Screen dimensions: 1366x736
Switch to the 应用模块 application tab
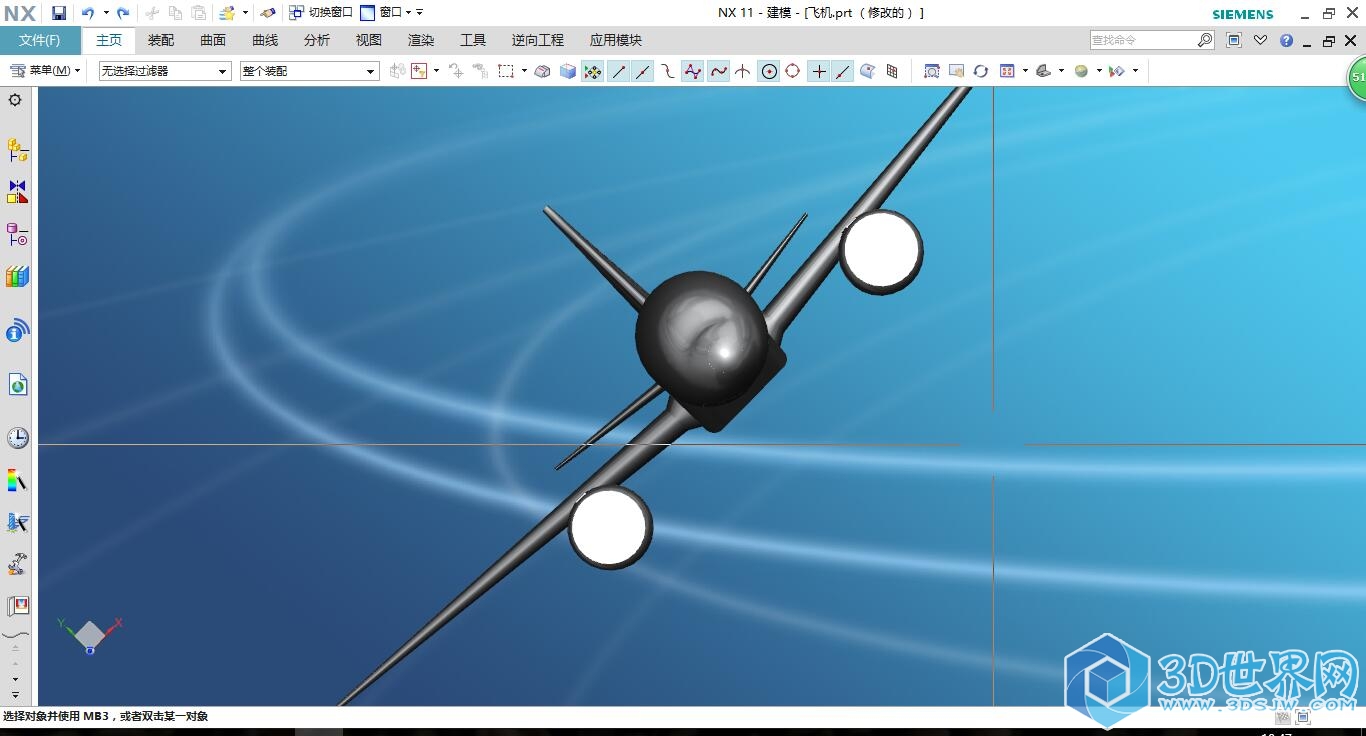pos(616,40)
